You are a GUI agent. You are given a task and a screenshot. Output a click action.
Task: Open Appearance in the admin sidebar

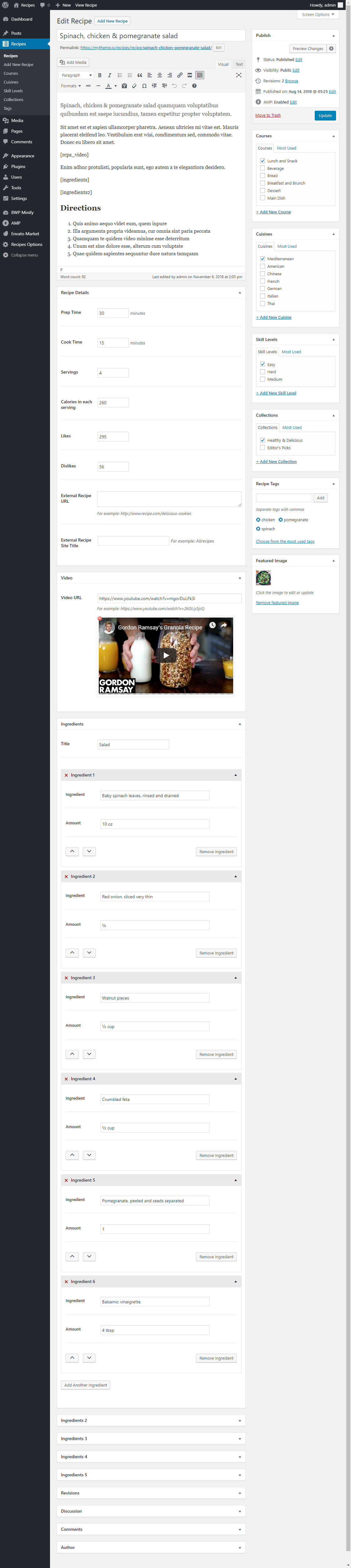tap(23, 156)
